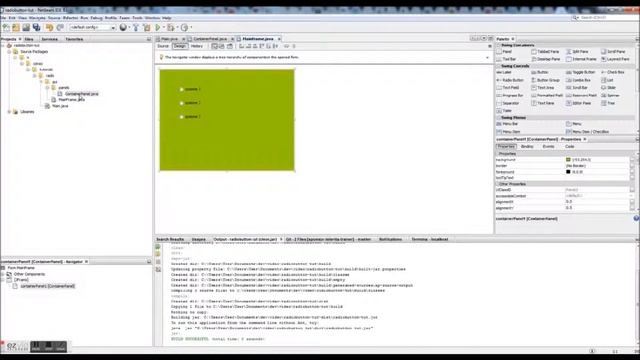The image size is (640, 360).
Task: Switch to the Favorites tab
Action: [74, 39]
